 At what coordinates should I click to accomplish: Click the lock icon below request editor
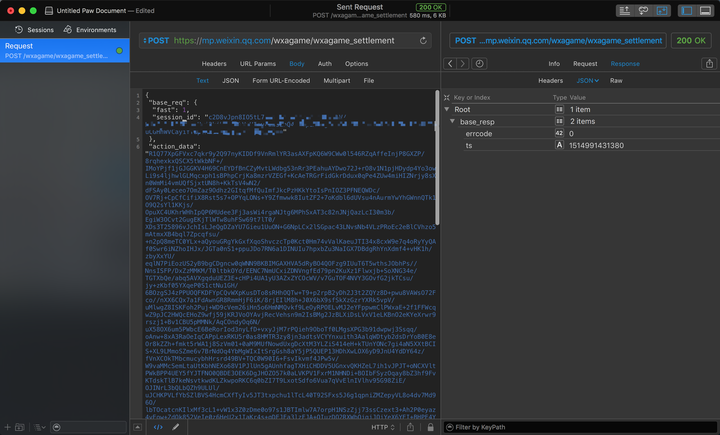tap(430, 427)
